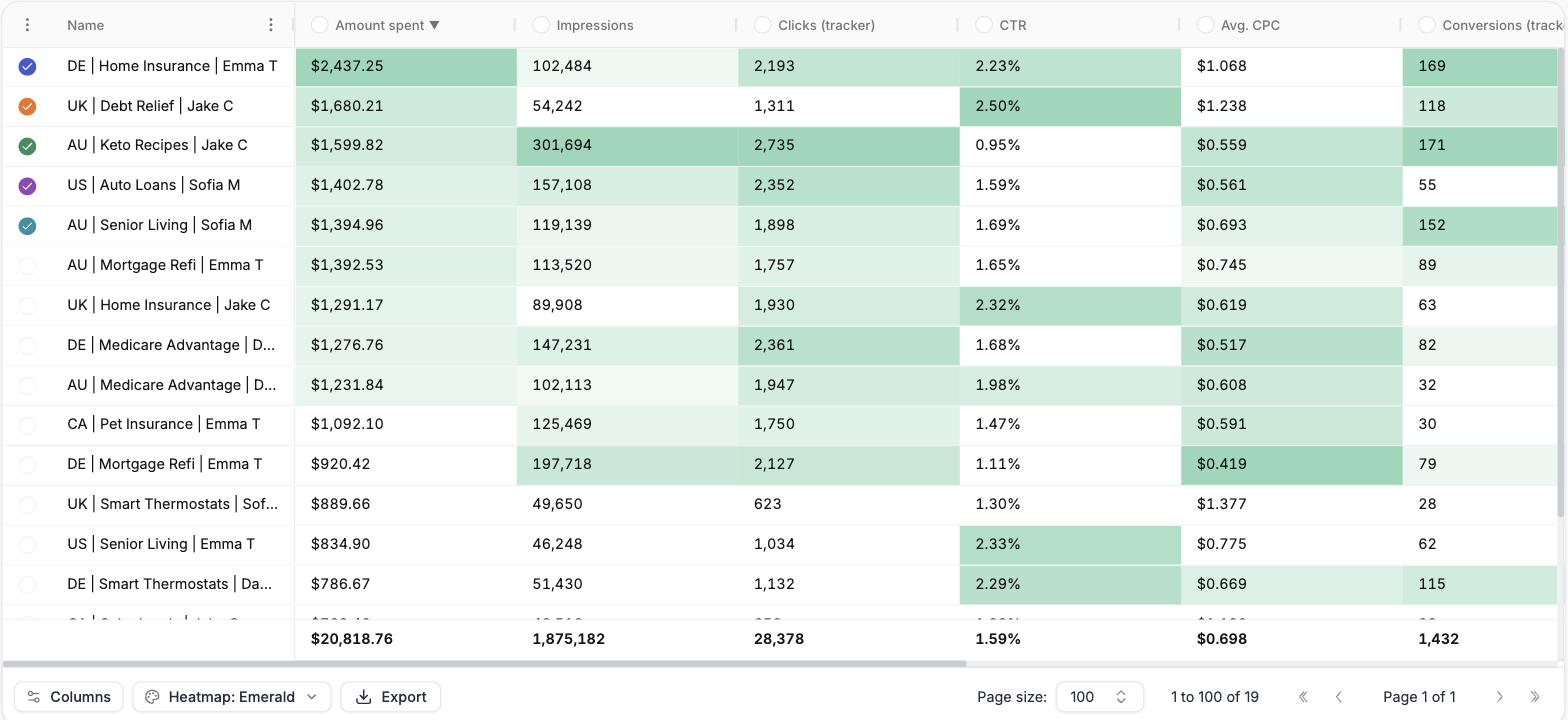Viewport: 1568px width, 720px height.
Task: Uncheck the DE | Home Insurance | Emma T row
Action: [x=27, y=66]
